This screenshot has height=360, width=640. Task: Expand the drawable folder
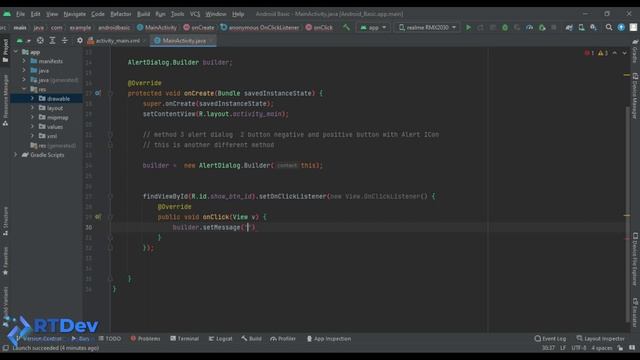tap(32, 98)
